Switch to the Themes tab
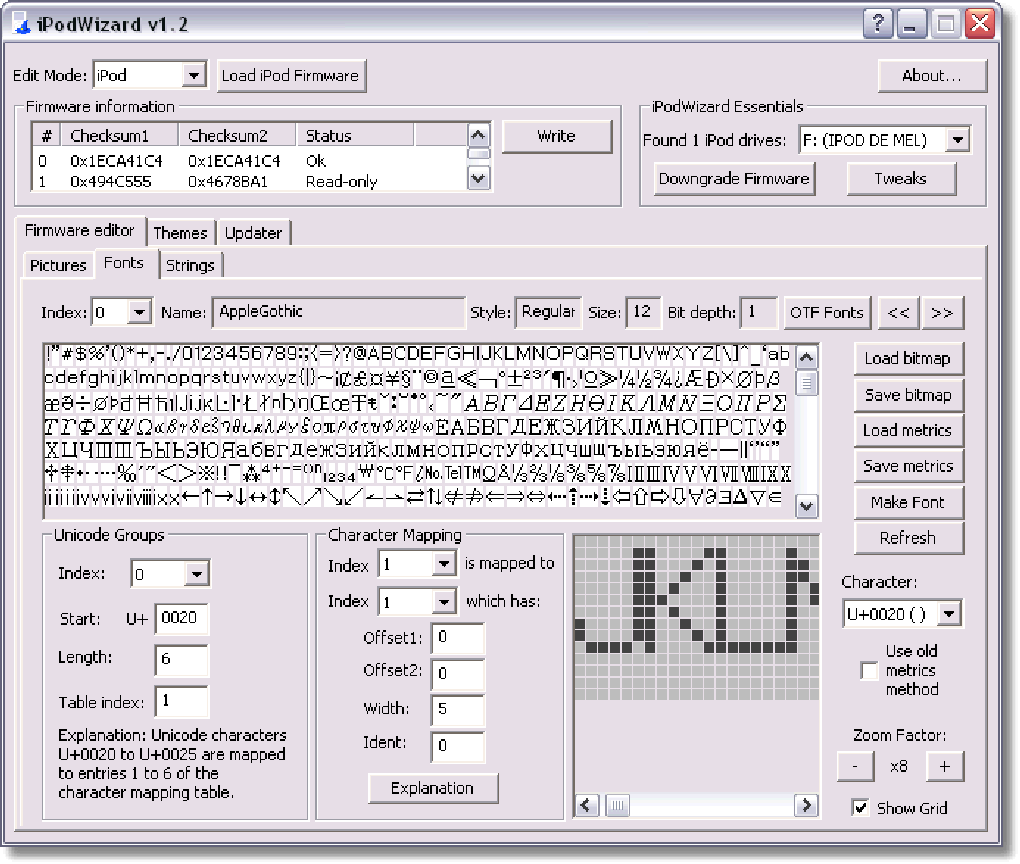1020x864 pixels. click(x=181, y=233)
